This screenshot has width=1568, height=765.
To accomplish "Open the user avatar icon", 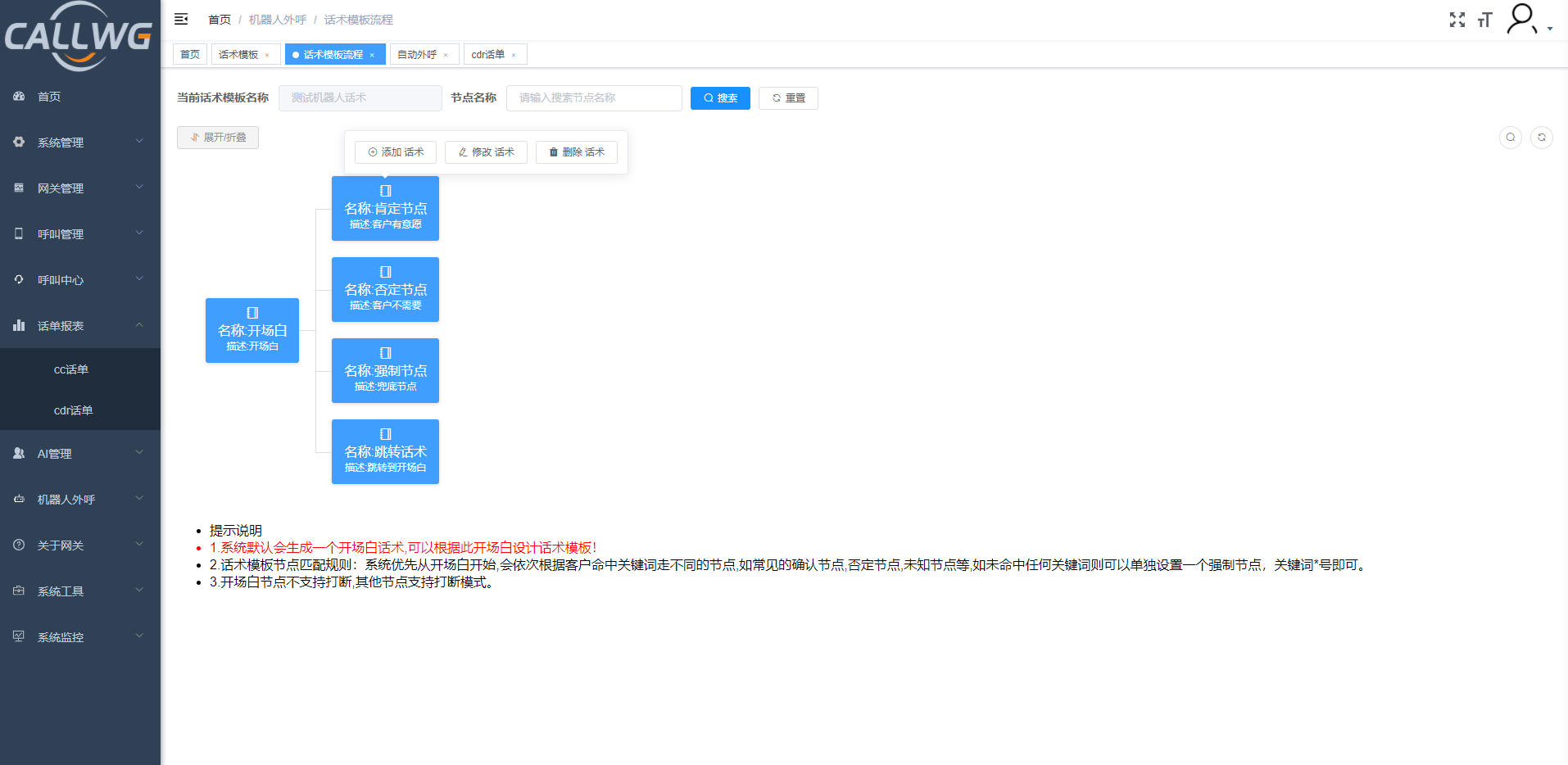I will click(1521, 20).
